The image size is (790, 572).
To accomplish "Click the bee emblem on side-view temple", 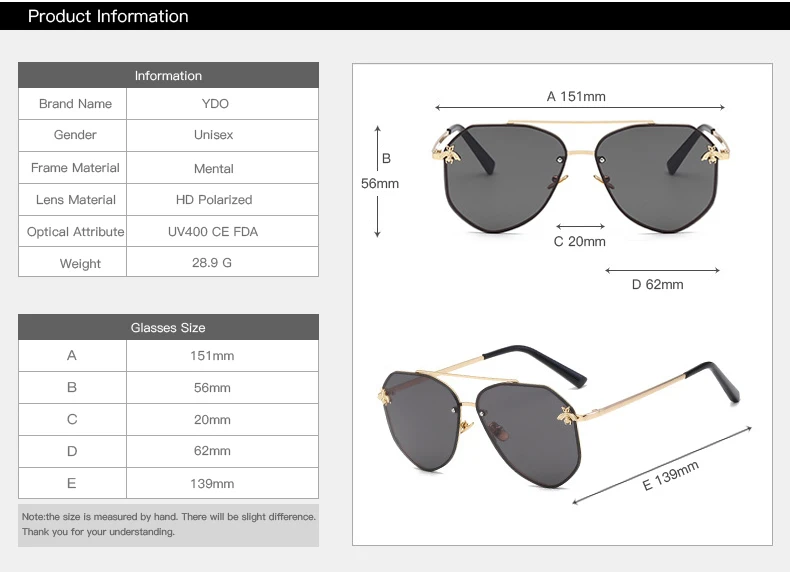I will point(567,416).
